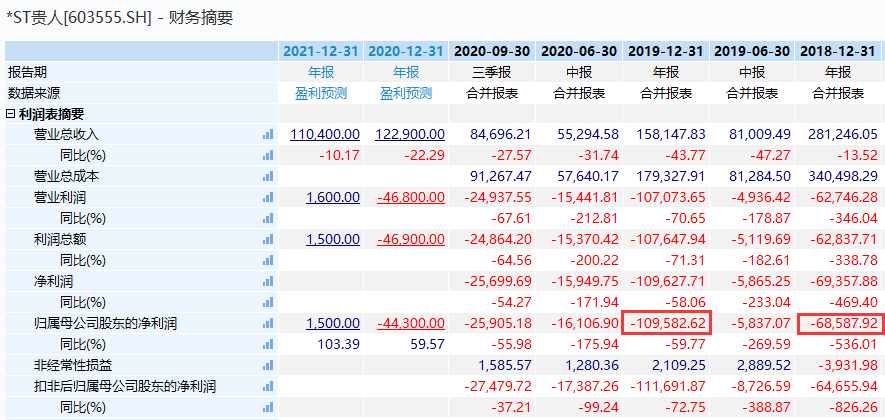Open chart icon for 归属母公司股东的净利润
The image size is (885, 420).
click(x=267, y=323)
